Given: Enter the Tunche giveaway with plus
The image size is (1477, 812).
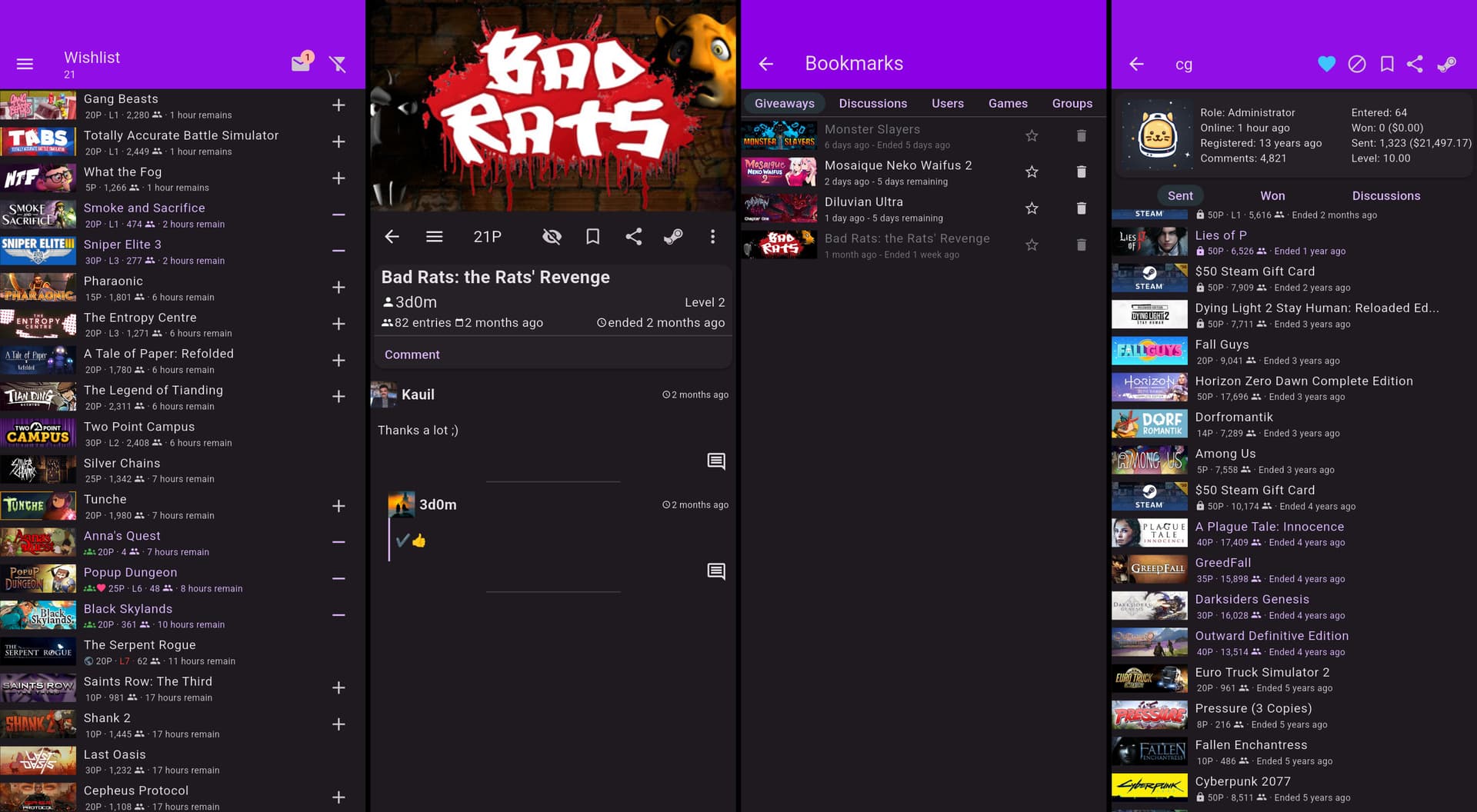Looking at the screenshot, I should pyautogui.click(x=338, y=506).
